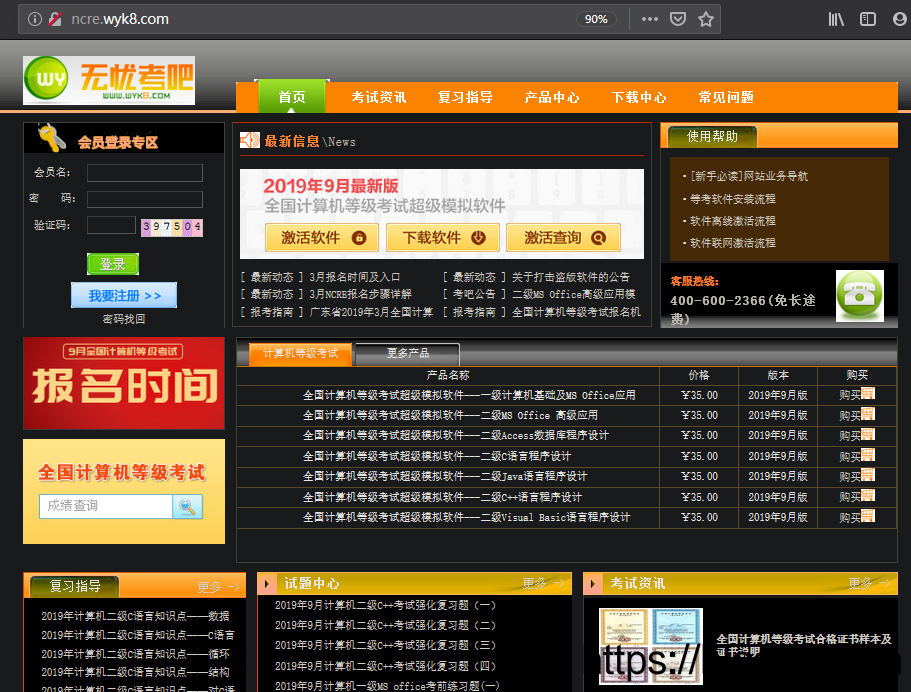Open help link 软件离线激活流程
This screenshot has width=911, height=692.
click(733, 221)
